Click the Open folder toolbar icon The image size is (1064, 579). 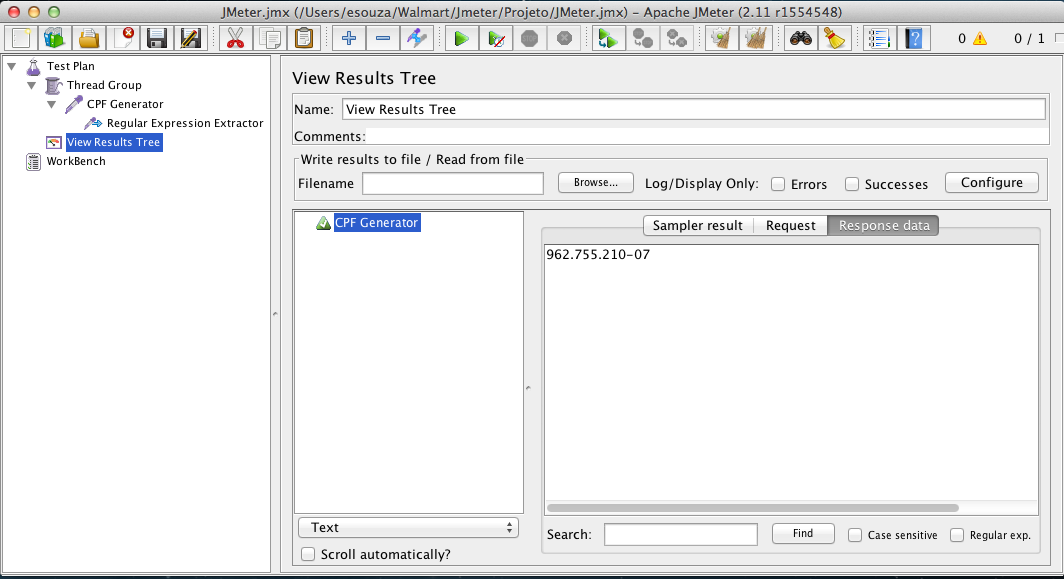(x=89, y=38)
